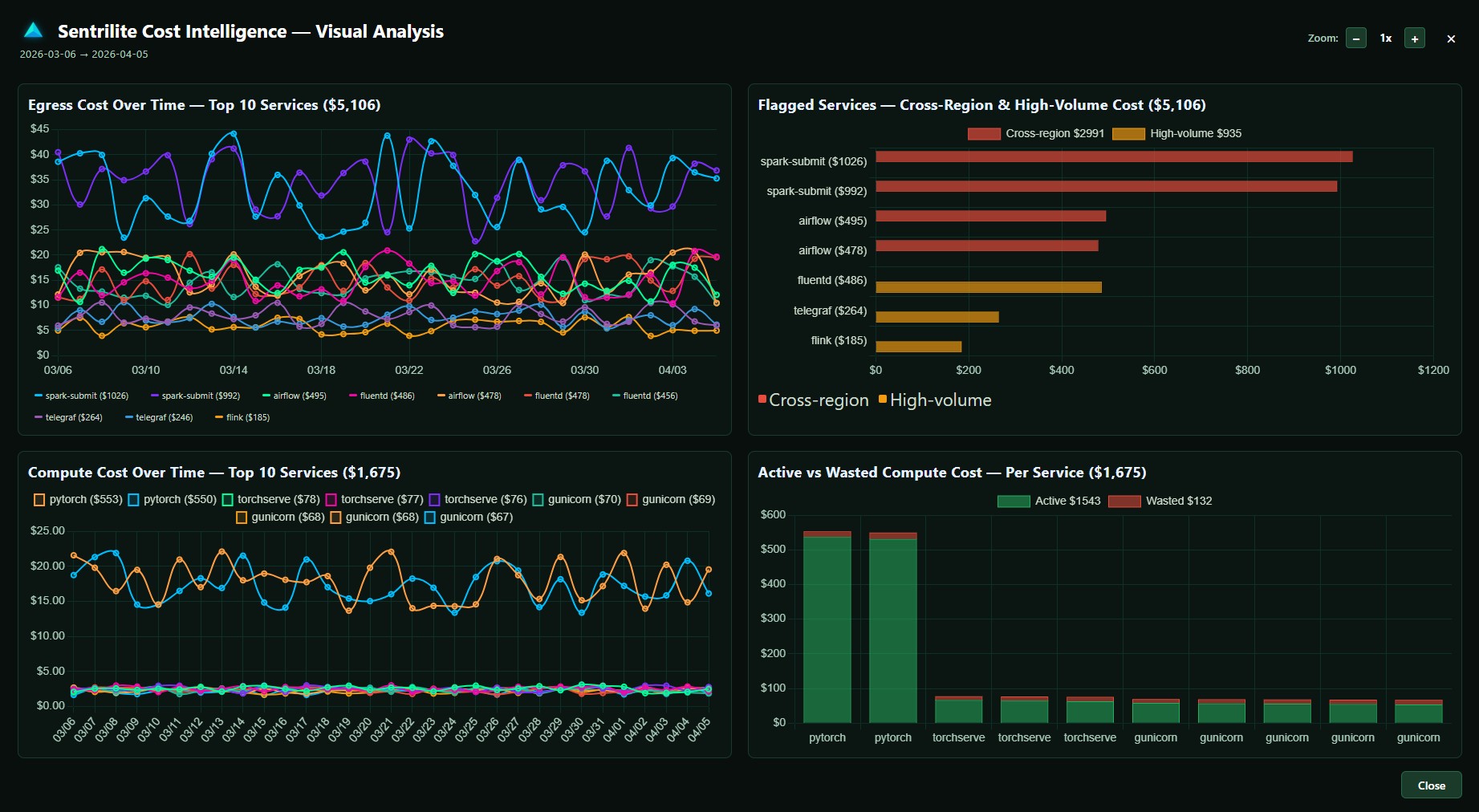The width and height of the screenshot is (1479, 812).
Task: Click the torchserve ($78) legend color swatch
Action: pos(227,498)
